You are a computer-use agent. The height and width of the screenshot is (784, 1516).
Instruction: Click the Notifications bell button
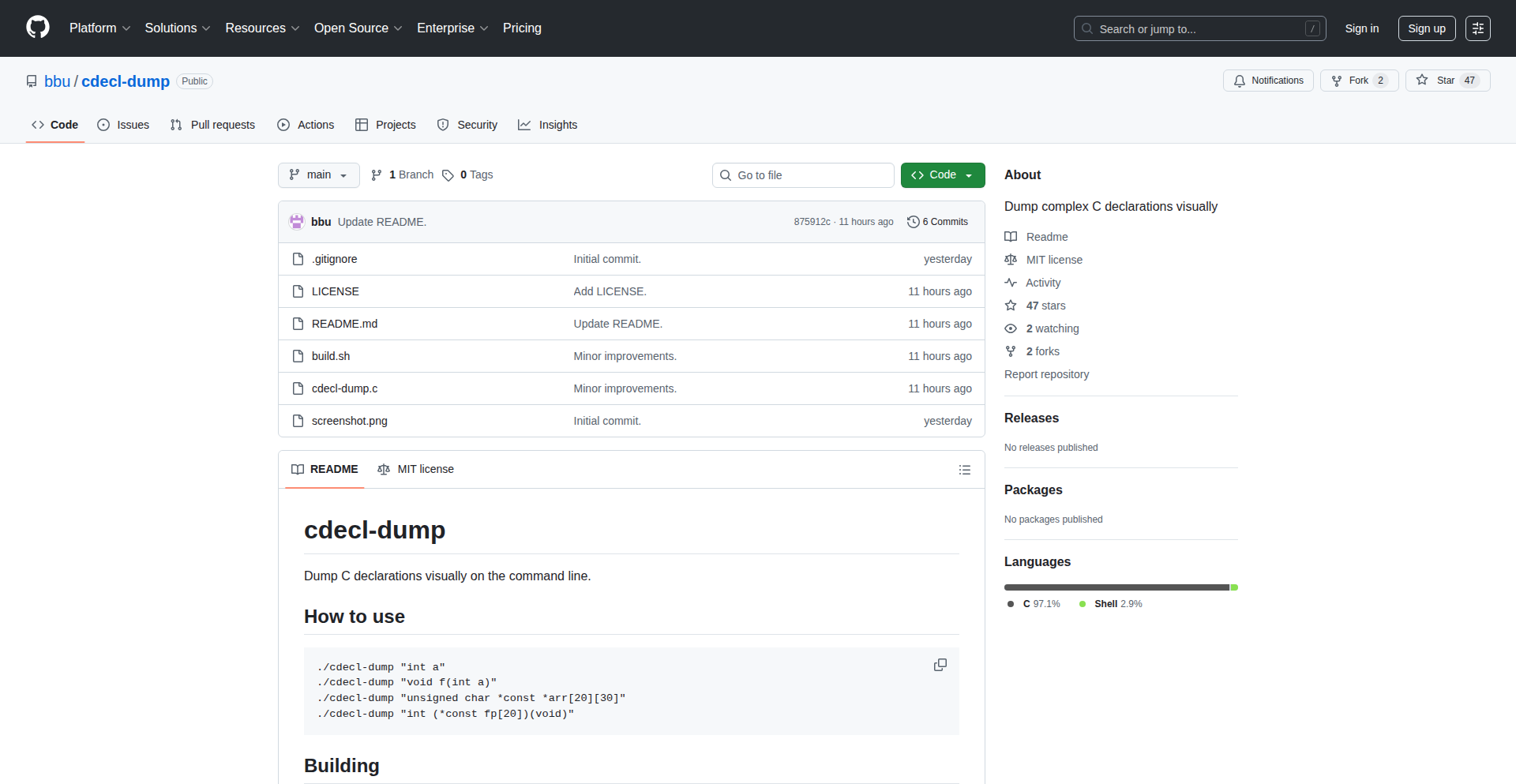[x=1268, y=81]
